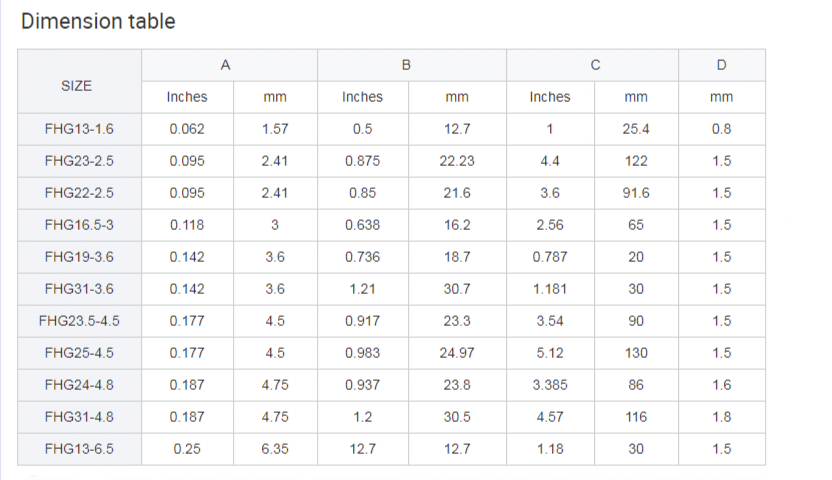Click the column C header
Viewport: 832px width, 480px height.
click(592, 65)
